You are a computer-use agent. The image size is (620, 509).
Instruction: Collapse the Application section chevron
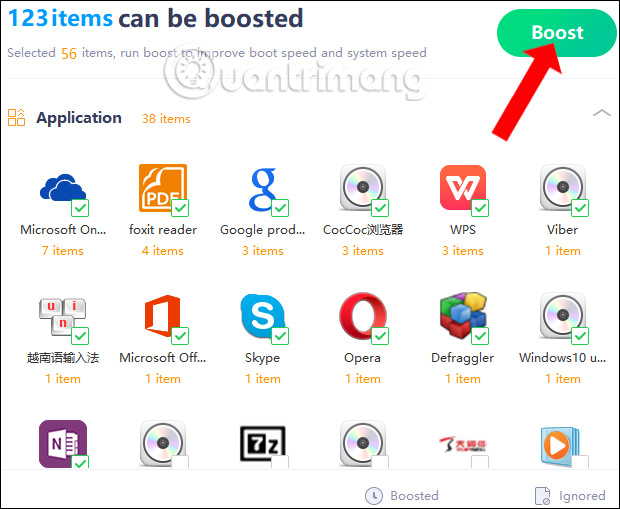click(602, 114)
